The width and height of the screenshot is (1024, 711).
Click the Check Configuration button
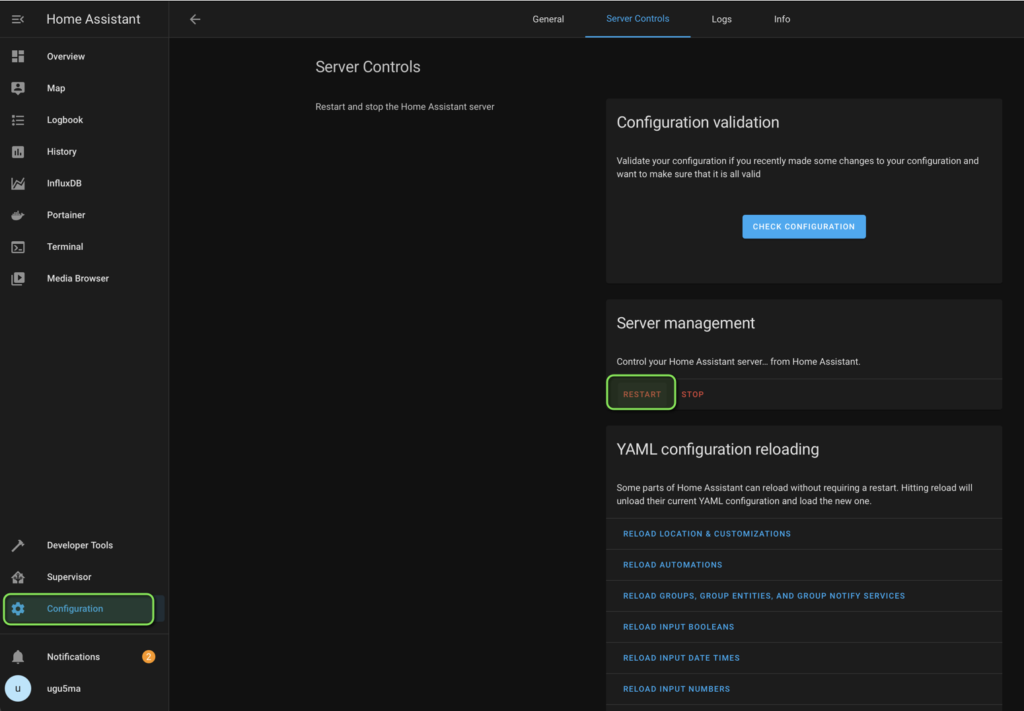(x=803, y=227)
